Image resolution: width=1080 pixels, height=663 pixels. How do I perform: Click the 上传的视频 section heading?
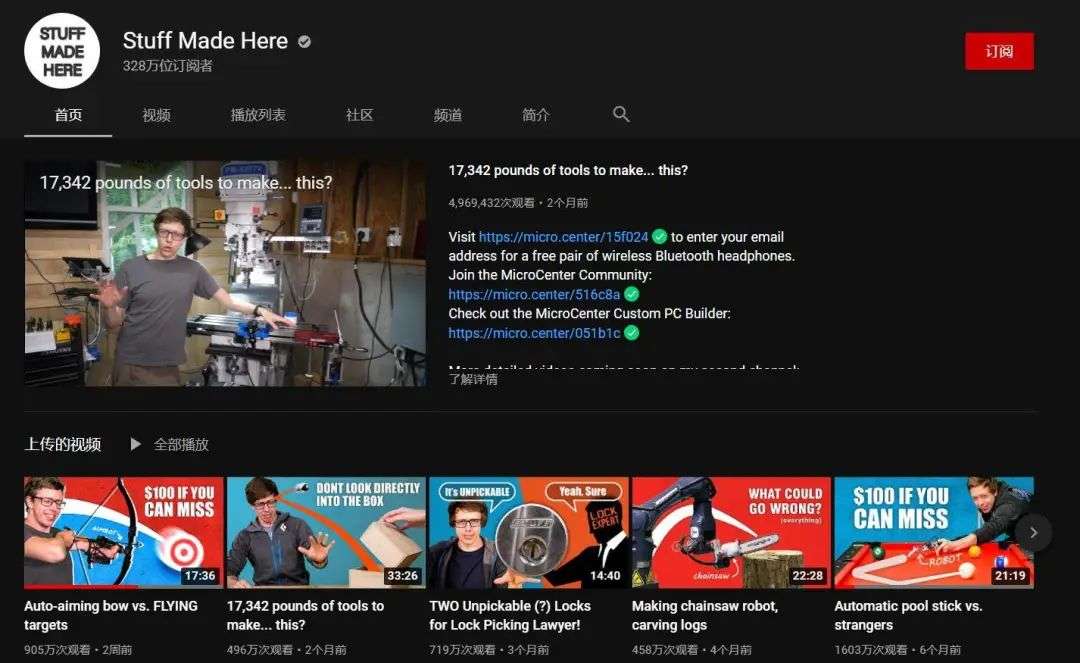point(63,444)
